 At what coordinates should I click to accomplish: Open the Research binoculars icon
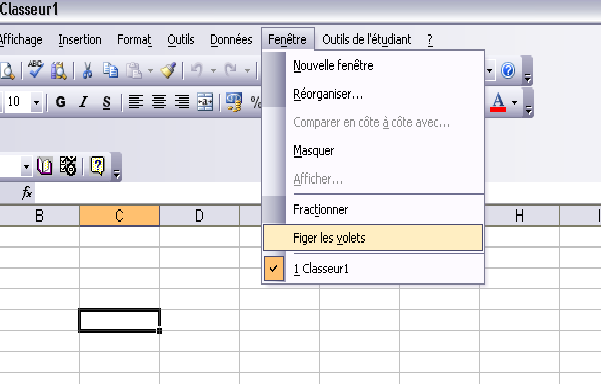click(59, 71)
